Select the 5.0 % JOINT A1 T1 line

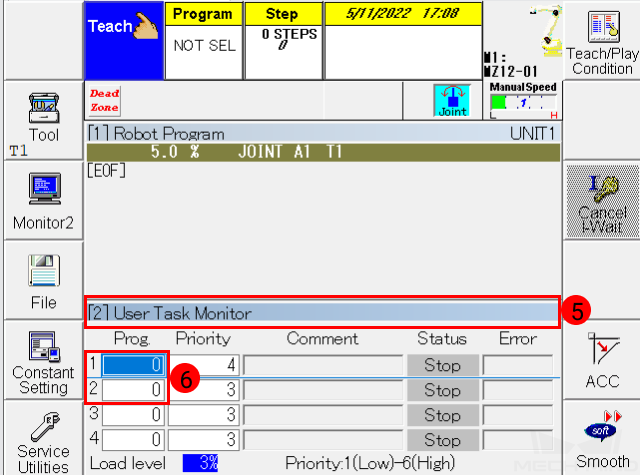[x=323, y=152]
